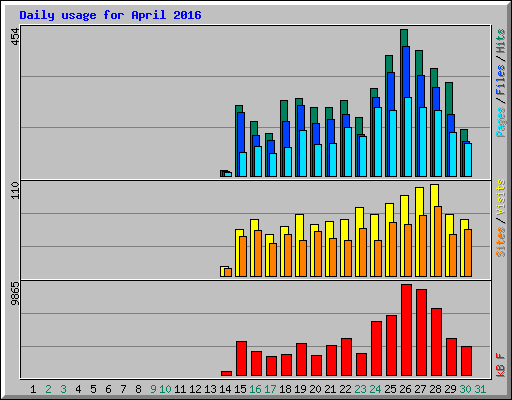Select the 110 visits axis maximum label
512x400 pixels.
[15, 190]
